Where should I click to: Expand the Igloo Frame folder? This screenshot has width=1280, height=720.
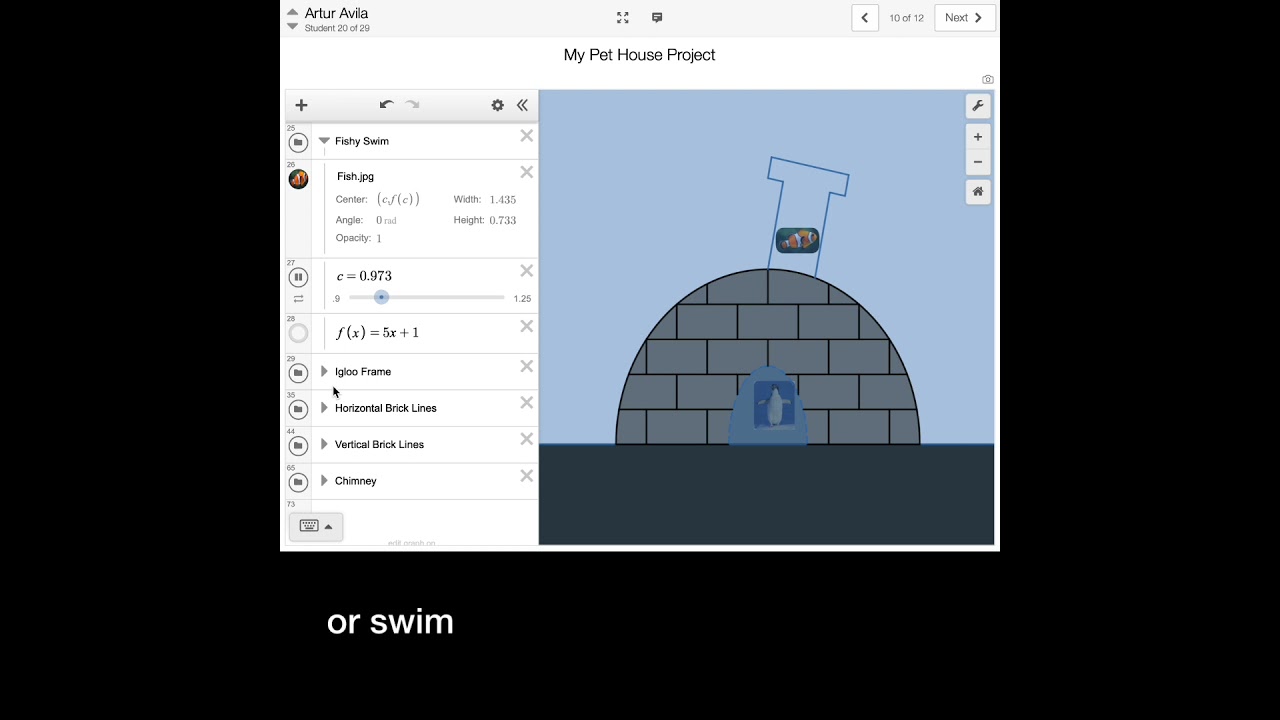coord(324,371)
